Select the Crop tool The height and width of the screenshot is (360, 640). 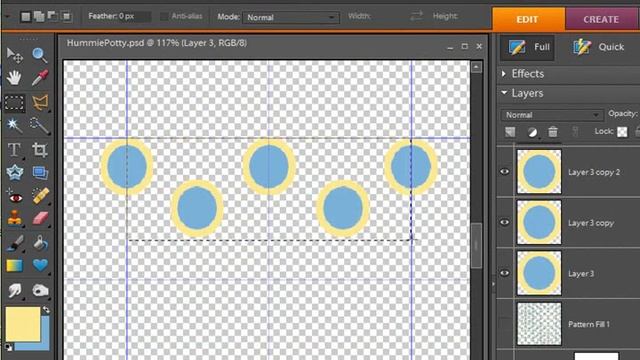coord(40,150)
